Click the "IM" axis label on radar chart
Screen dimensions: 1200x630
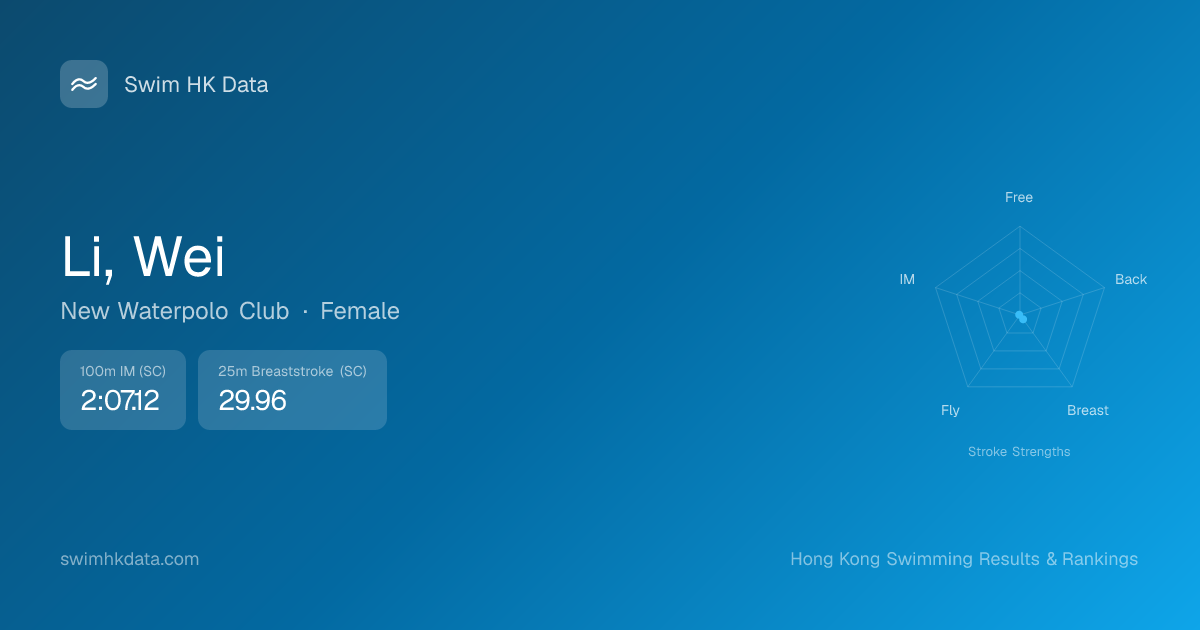click(907, 279)
